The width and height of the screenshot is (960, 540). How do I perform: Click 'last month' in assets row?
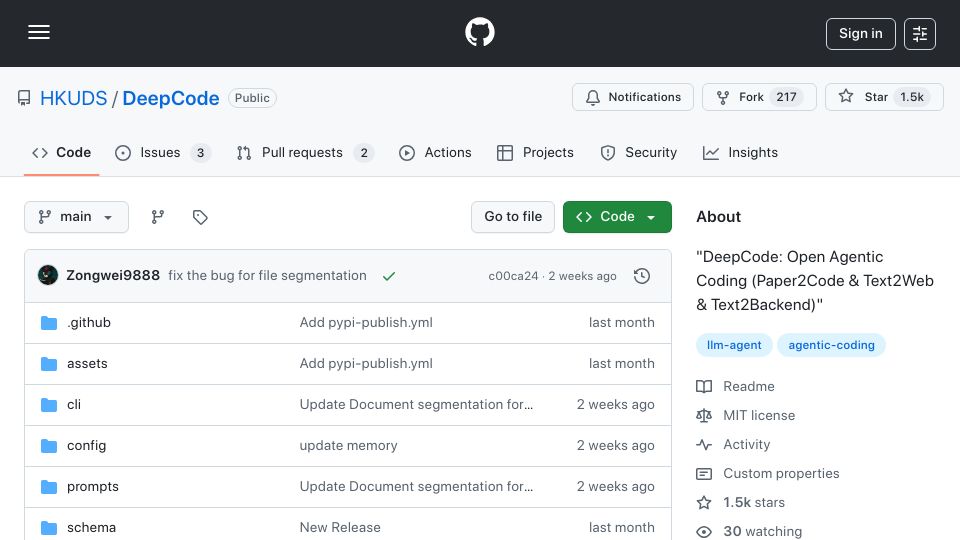point(621,364)
